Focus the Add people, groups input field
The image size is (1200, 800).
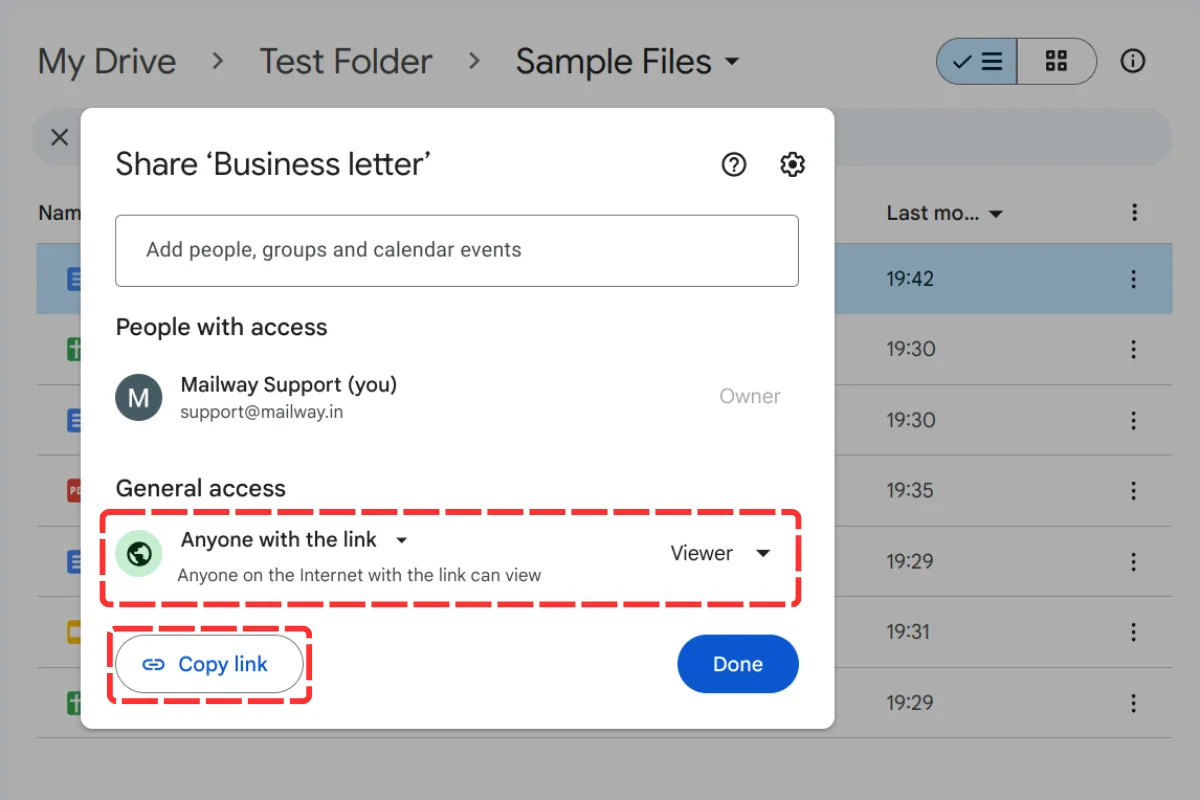point(456,250)
